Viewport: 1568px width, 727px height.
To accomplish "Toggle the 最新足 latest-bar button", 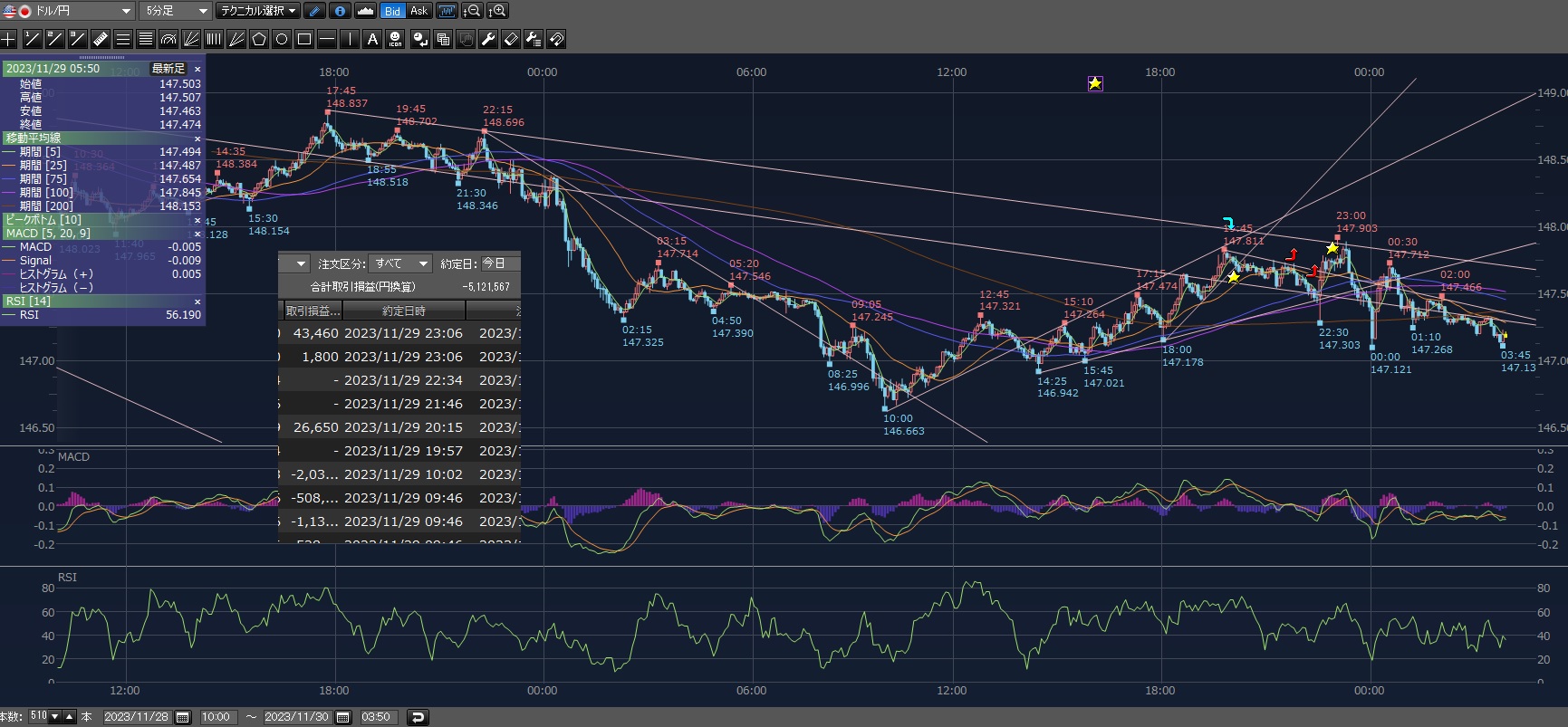I will [168, 69].
